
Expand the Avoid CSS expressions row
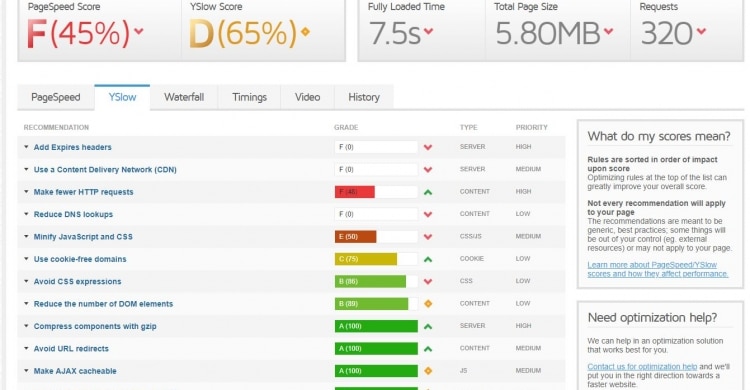(x=26, y=281)
